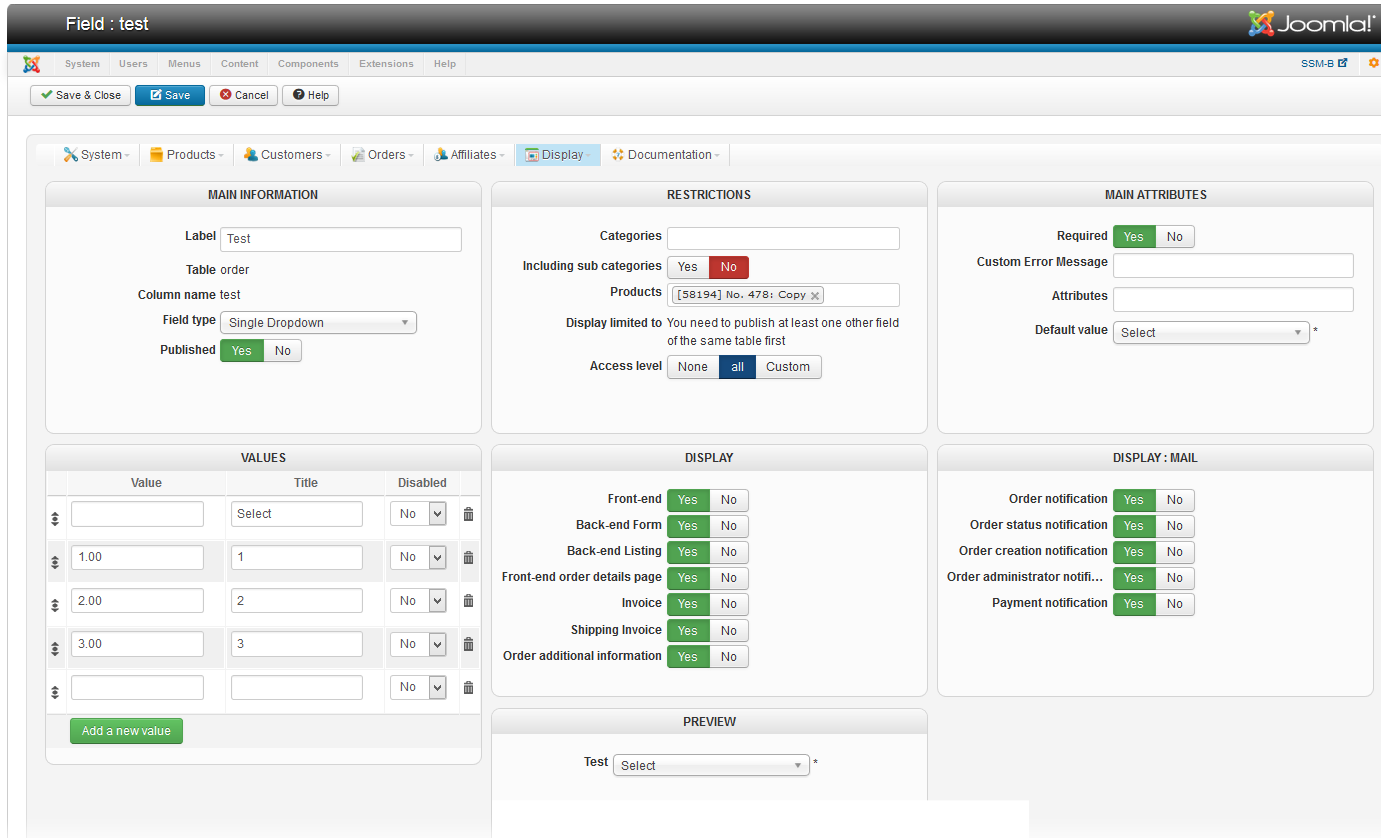Cancel editing the field
1381x838 pixels.
pyautogui.click(x=243, y=95)
